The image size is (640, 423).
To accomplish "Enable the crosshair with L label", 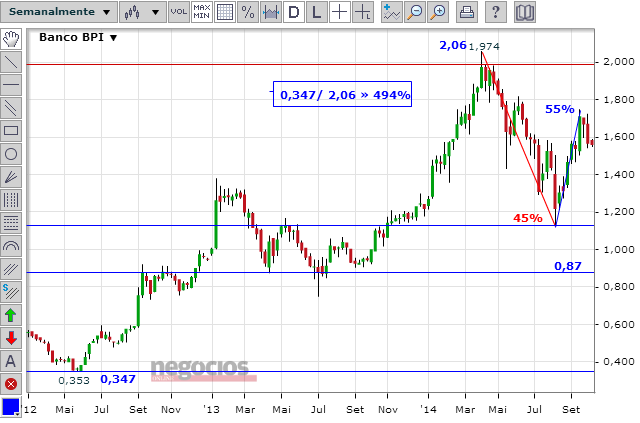I will click(362, 12).
